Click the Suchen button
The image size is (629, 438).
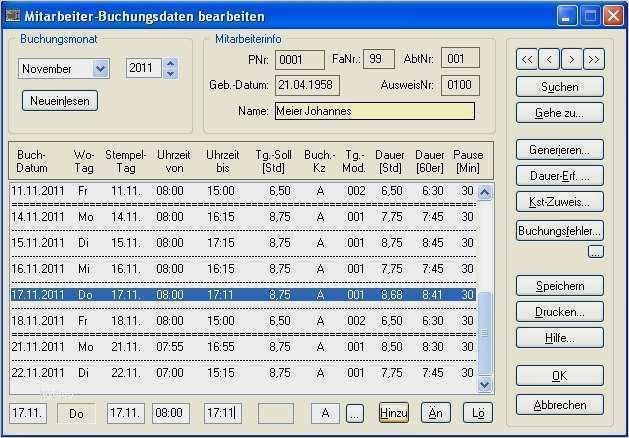coord(560,87)
